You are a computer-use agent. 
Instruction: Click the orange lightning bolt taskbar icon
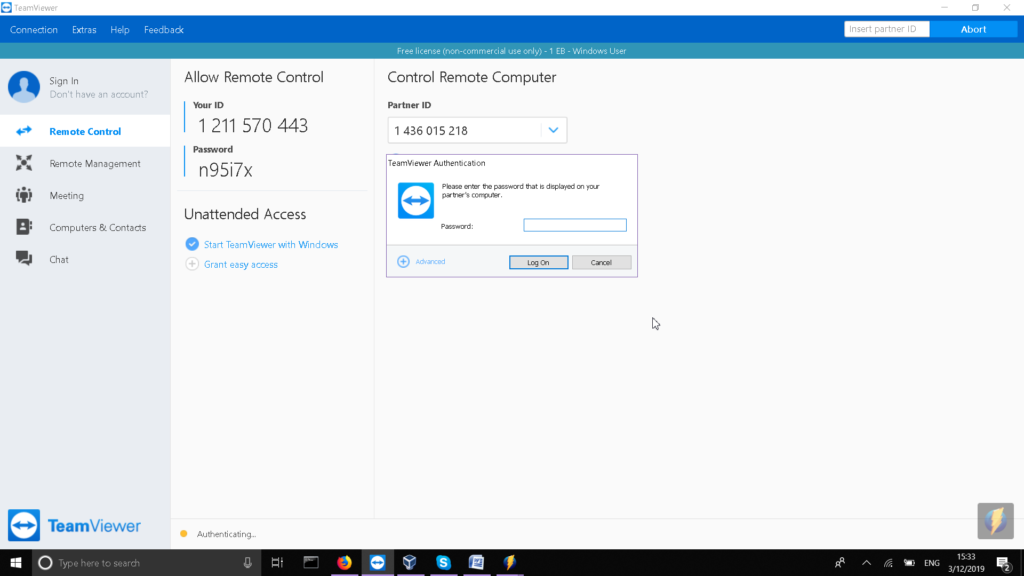(x=510, y=562)
